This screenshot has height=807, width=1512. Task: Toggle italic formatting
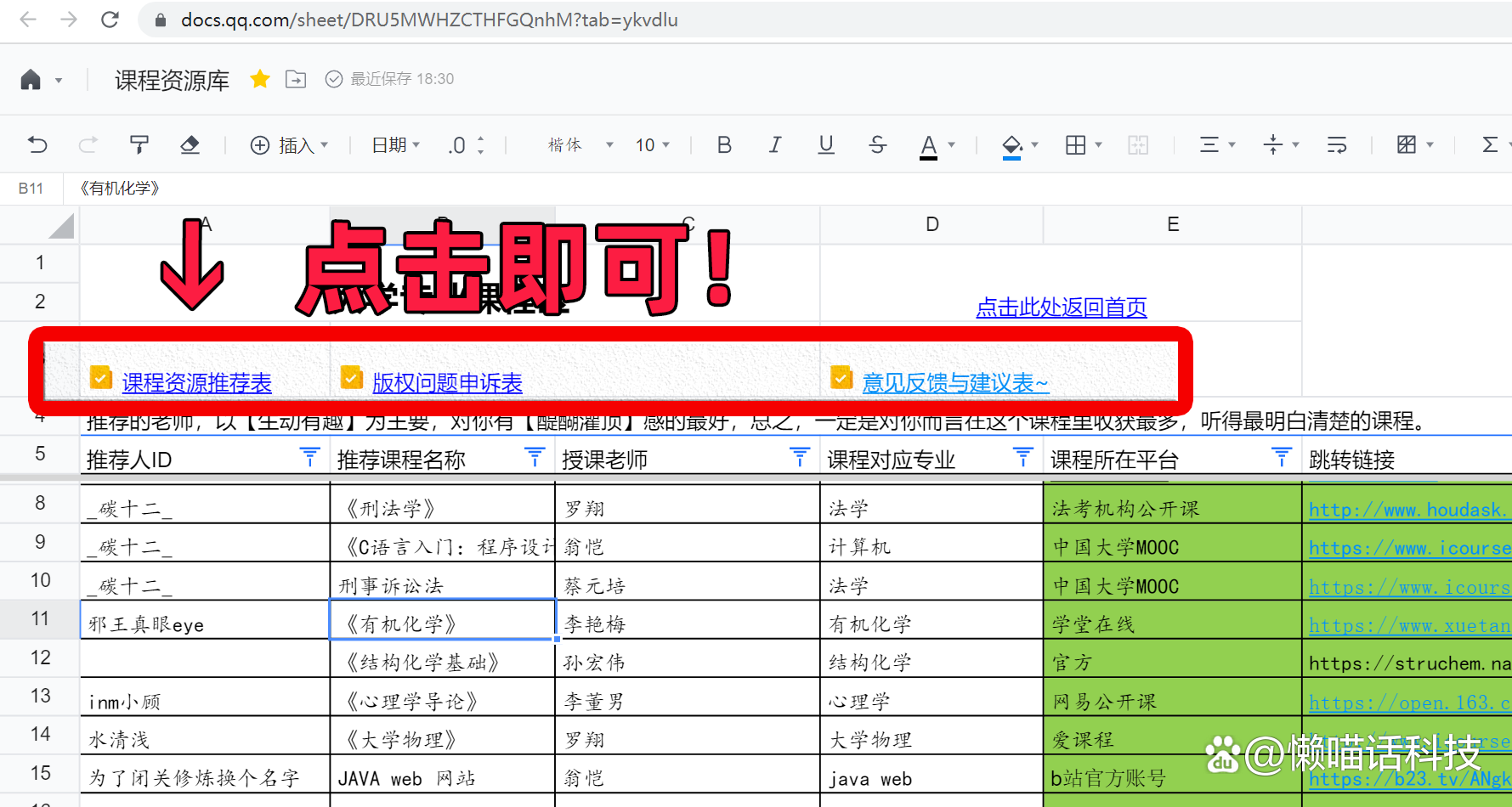coord(775,145)
